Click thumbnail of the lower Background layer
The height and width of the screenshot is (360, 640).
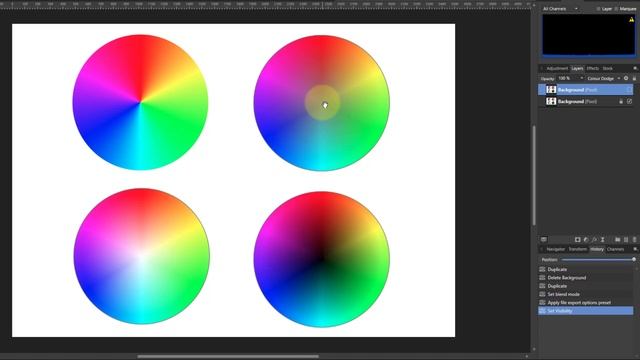tap(551, 101)
